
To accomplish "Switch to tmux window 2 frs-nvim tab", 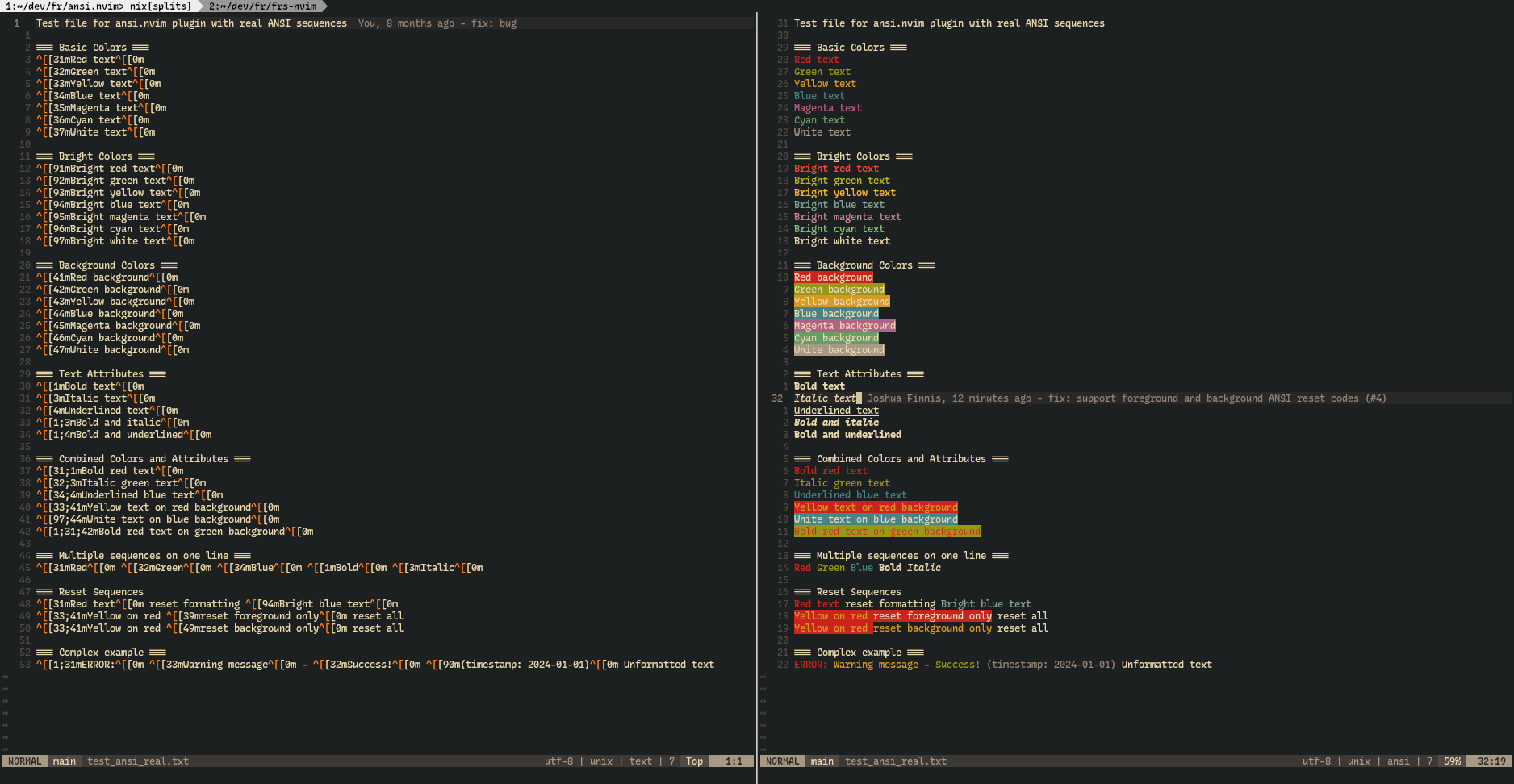I will pyautogui.click(x=263, y=6).
